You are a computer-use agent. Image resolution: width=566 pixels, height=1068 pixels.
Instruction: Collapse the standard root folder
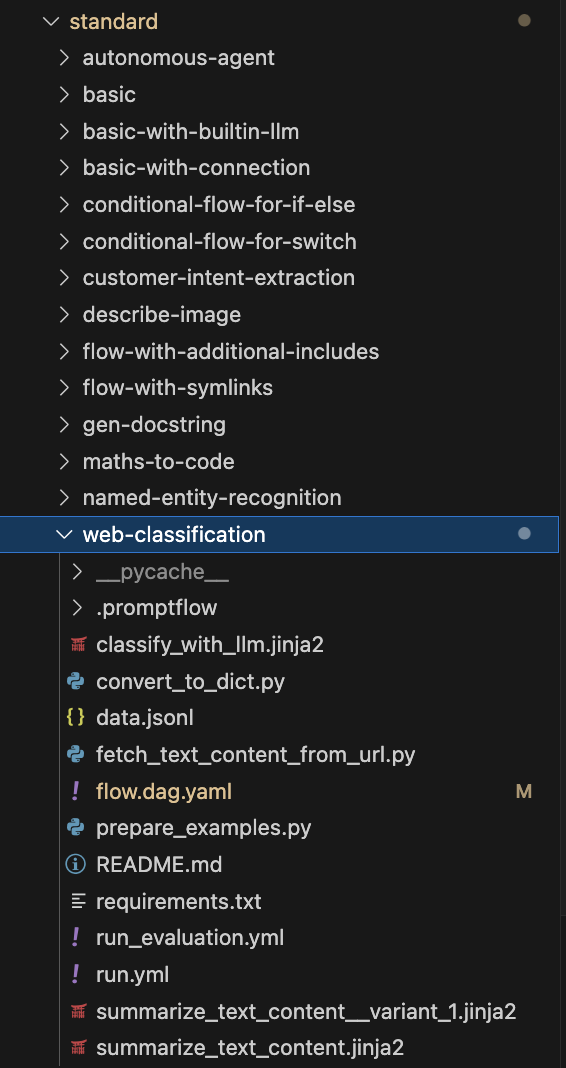(x=51, y=21)
